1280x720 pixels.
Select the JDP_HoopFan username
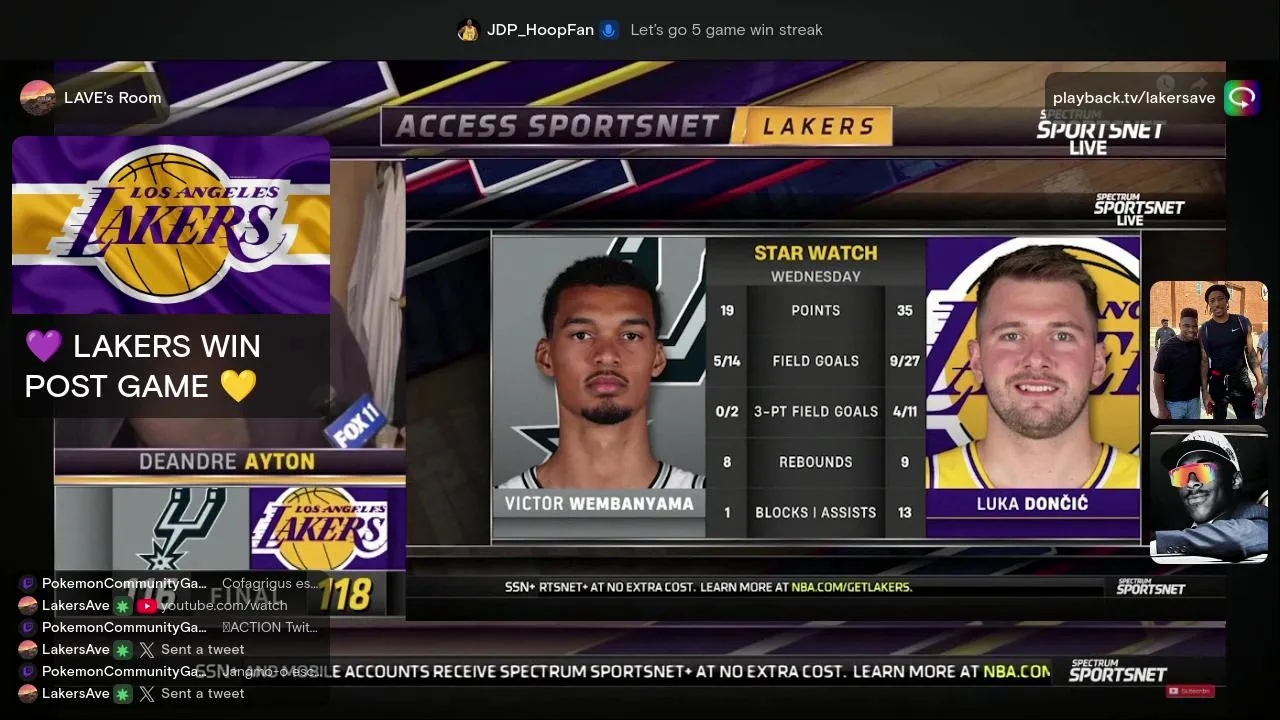tap(540, 30)
